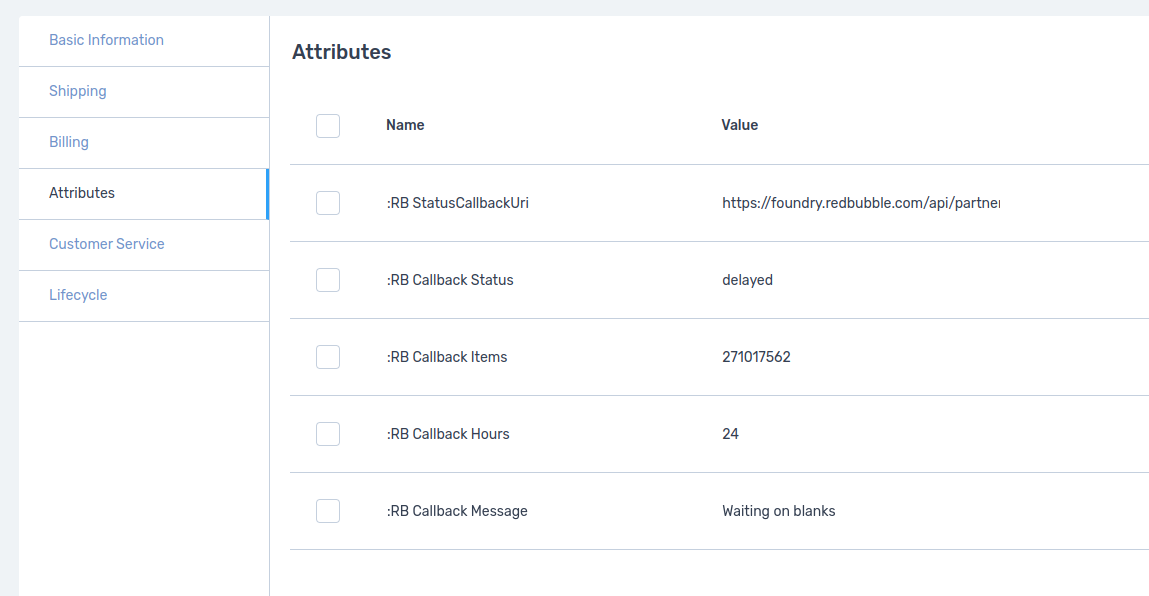
Task: Tick the :RB Callback Status checkbox
Action: tap(328, 280)
